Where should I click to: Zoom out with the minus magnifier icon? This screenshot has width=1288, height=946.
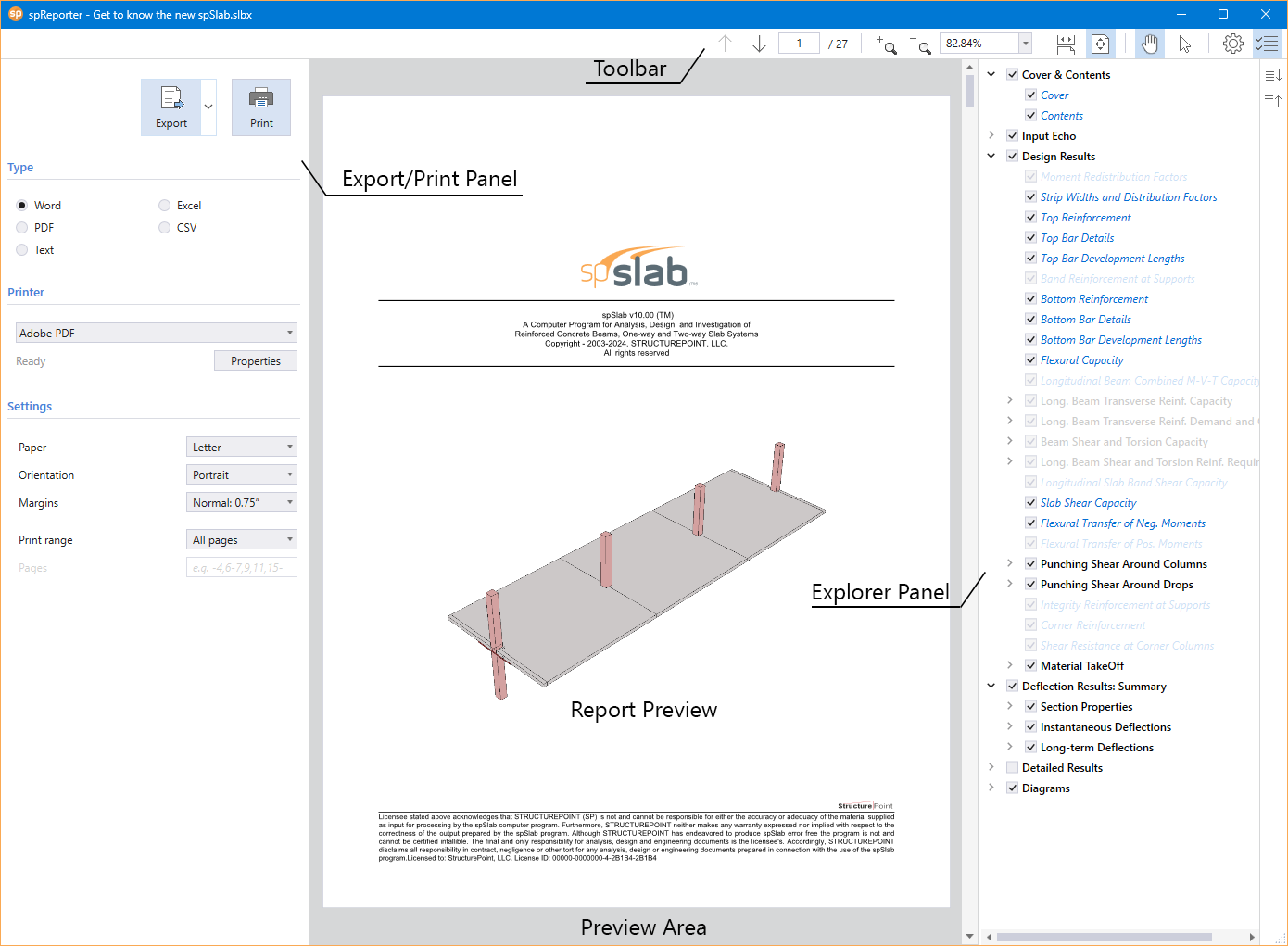click(x=920, y=44)
